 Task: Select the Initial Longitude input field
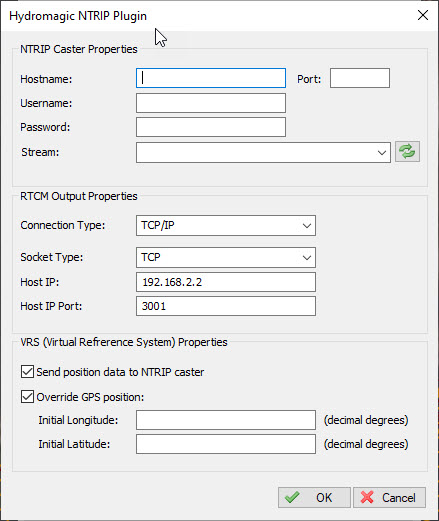point(226,420)
